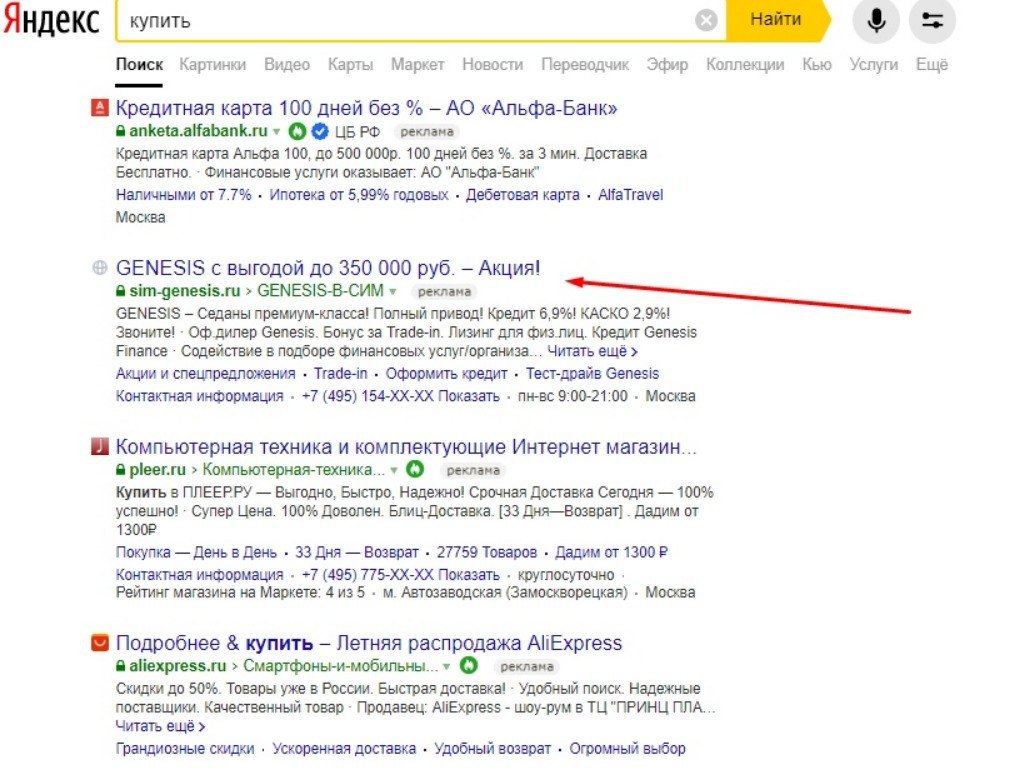Switch to the Видео tab

click(x=286, y=64)
